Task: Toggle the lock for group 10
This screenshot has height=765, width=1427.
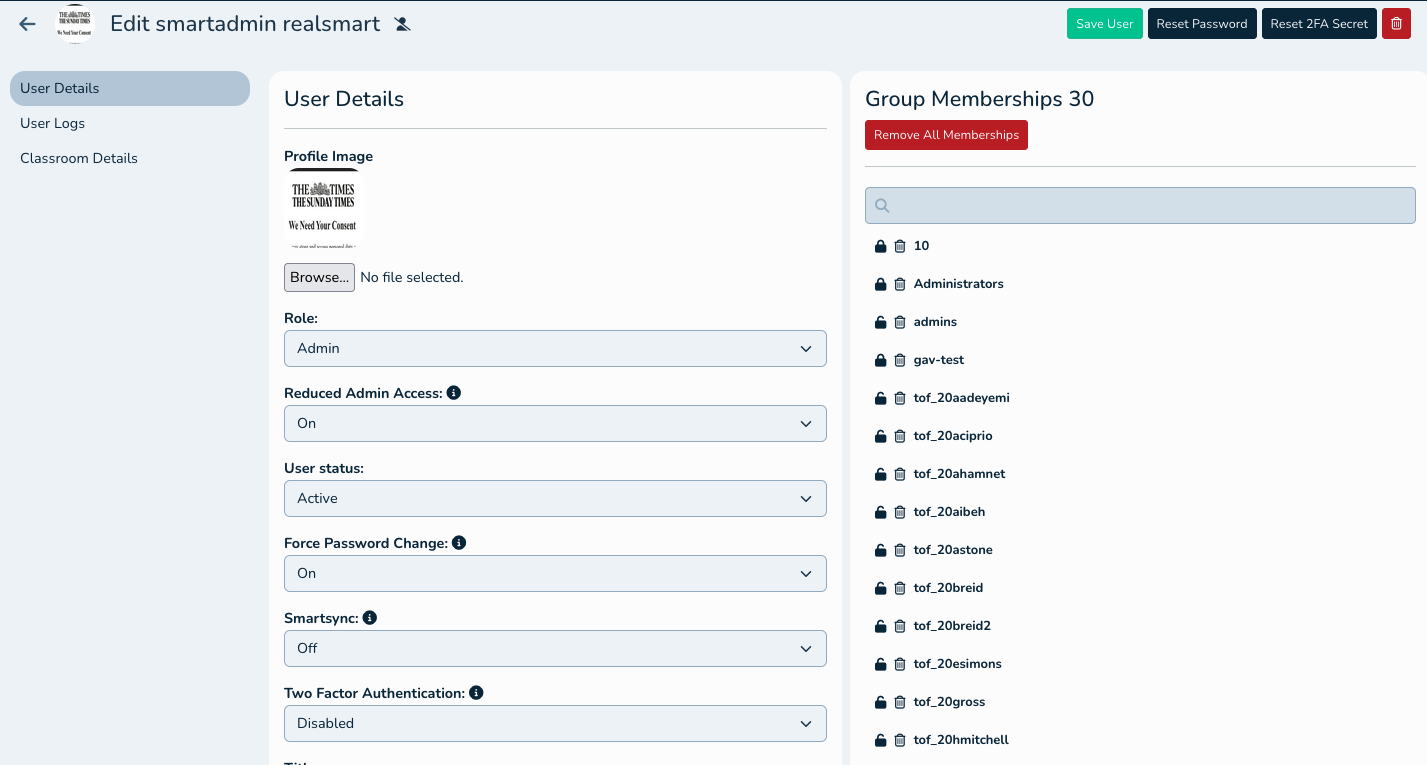Action: coord(880,246)
